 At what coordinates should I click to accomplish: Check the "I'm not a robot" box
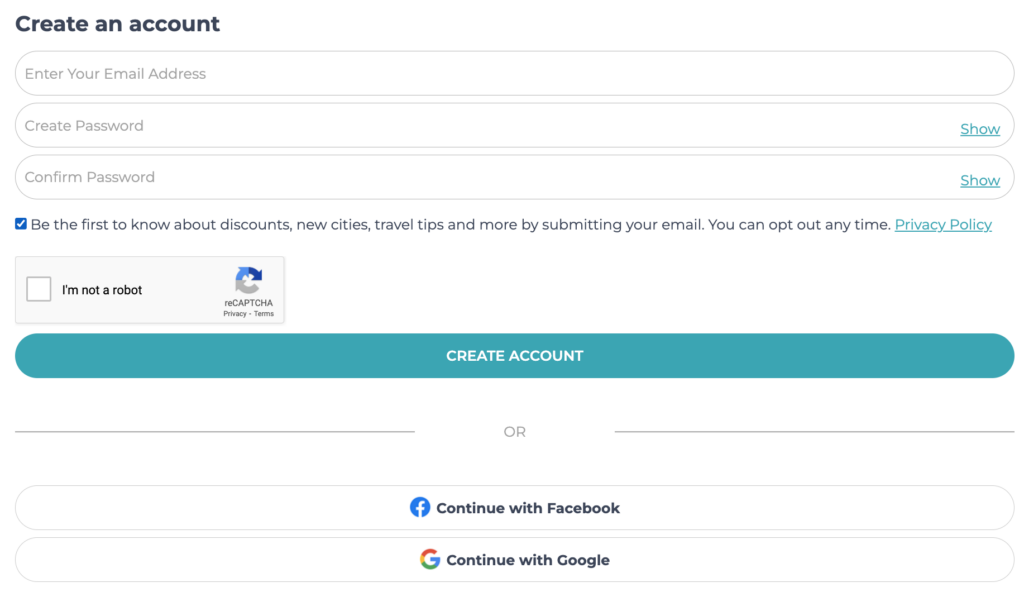point(39,290)
